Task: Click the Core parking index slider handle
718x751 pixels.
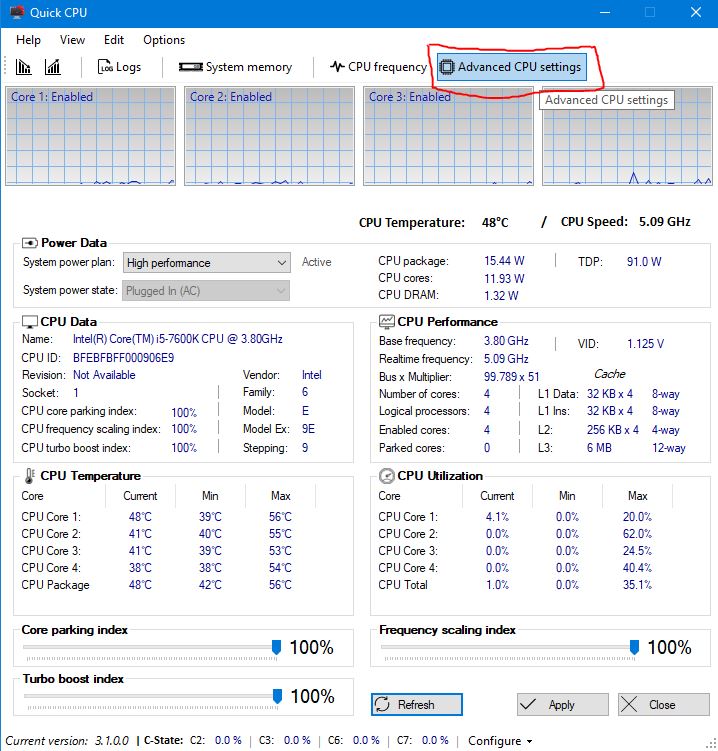Action: pos(276,647)
